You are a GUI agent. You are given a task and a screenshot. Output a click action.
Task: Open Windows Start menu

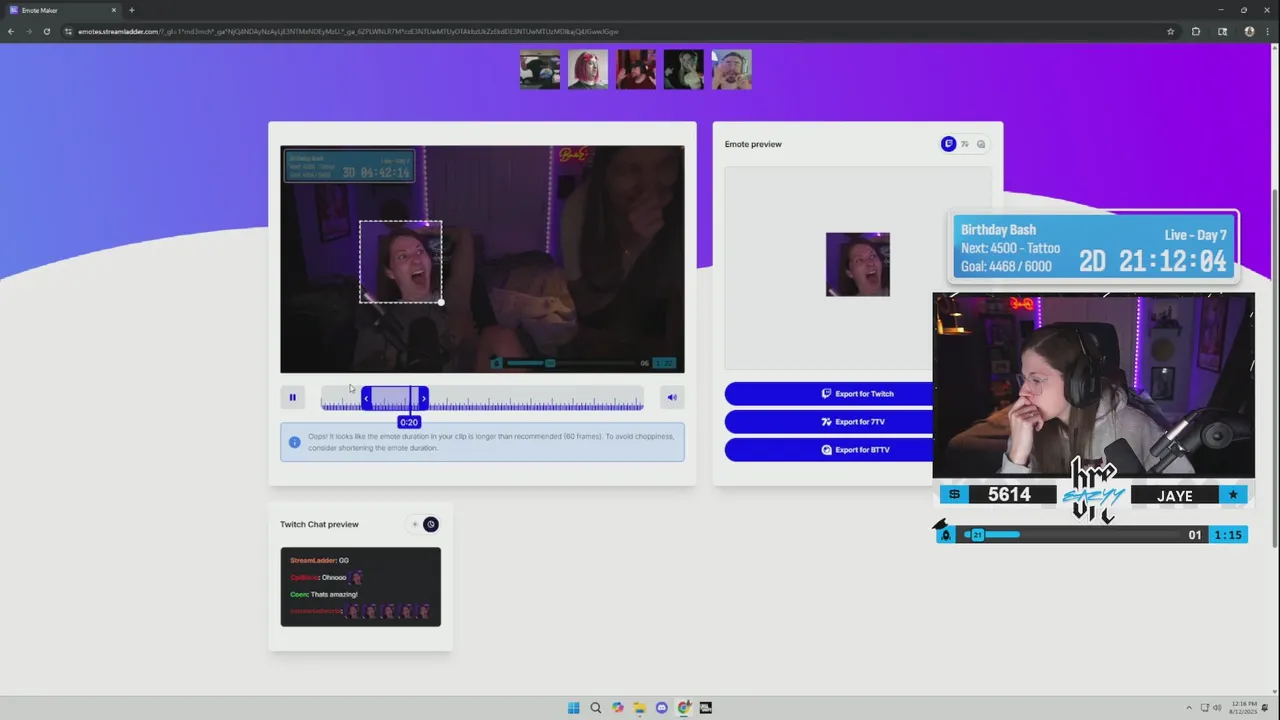pyautogui.click(x=573, y=708)
